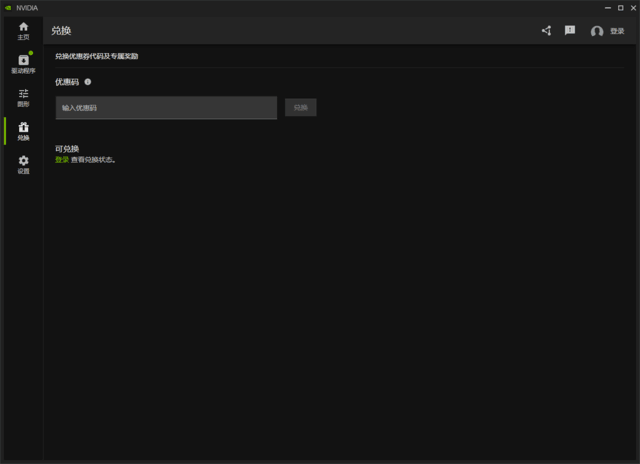The height and width of the screenshot is (464, 640).
Task: Click the 兑换 page title in header
Action: point(61,31)
